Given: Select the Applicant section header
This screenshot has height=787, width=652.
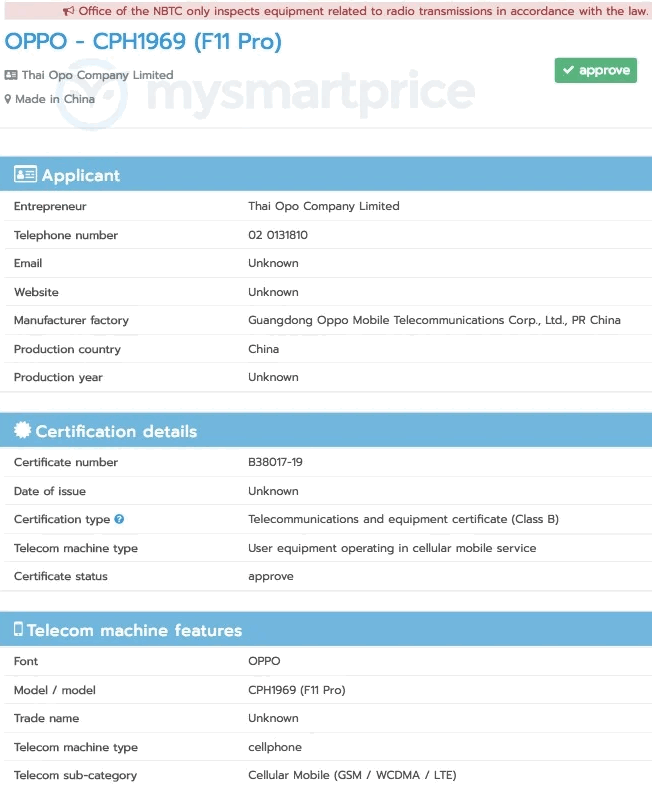Looking at the screenshot, I should coord(326,174).
